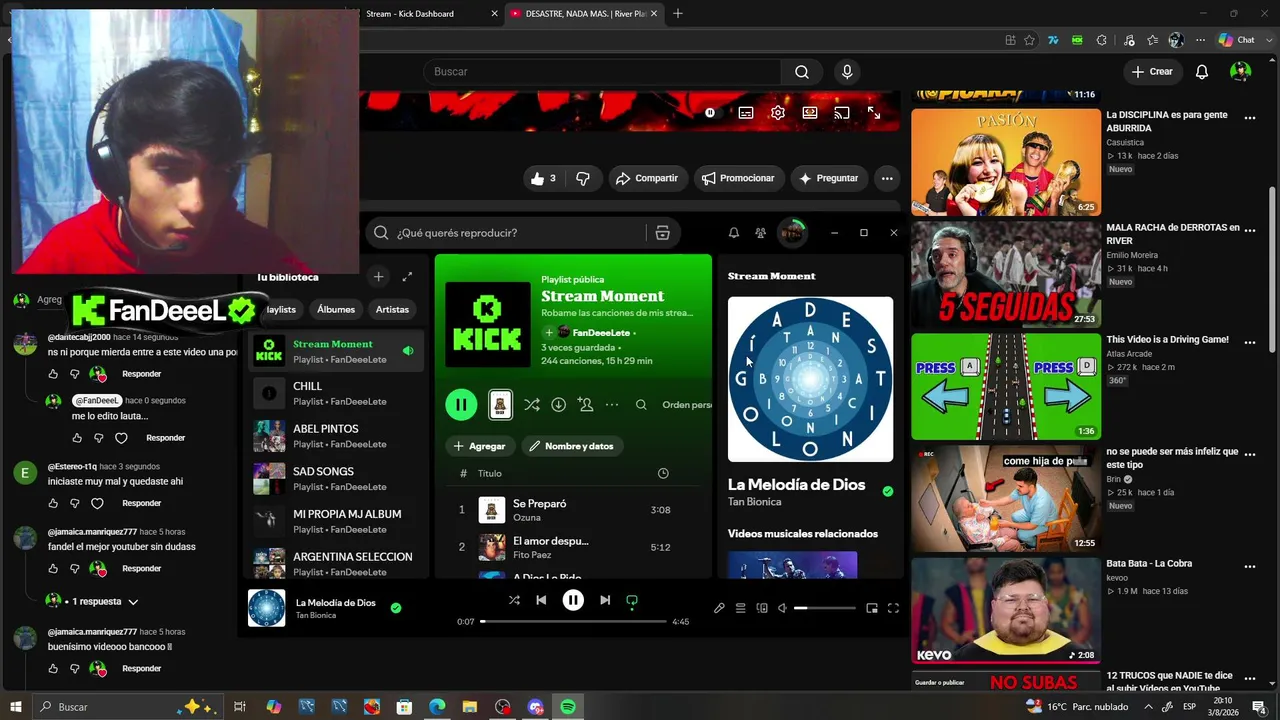1280x720 pixels.
Task: Cast the YouTube video to a device
Action: point(841,113)
